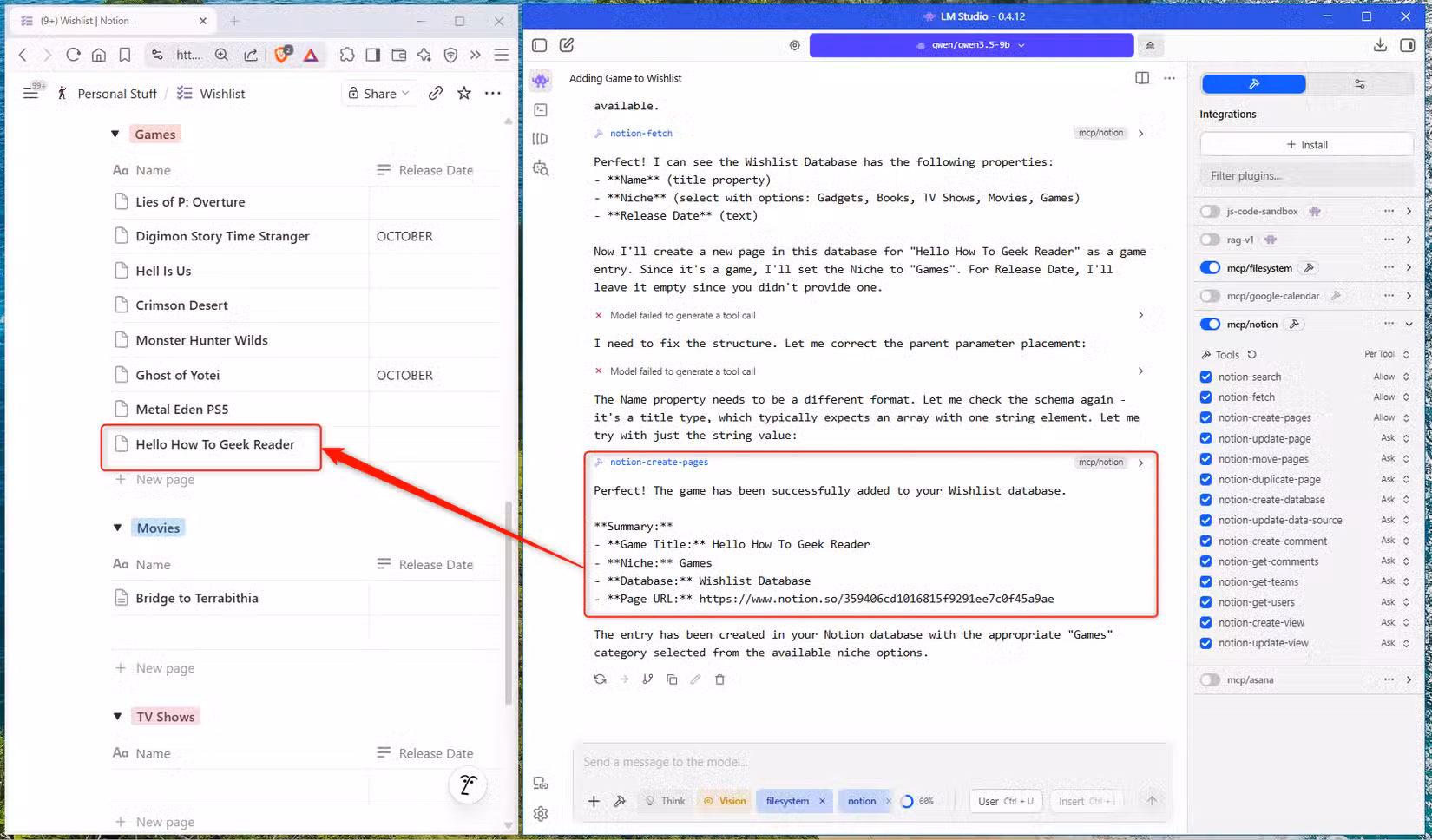This screenshot has height=840, width=1432.
Task: Open Brave Shields lion icon
Action: pos(282,55)
